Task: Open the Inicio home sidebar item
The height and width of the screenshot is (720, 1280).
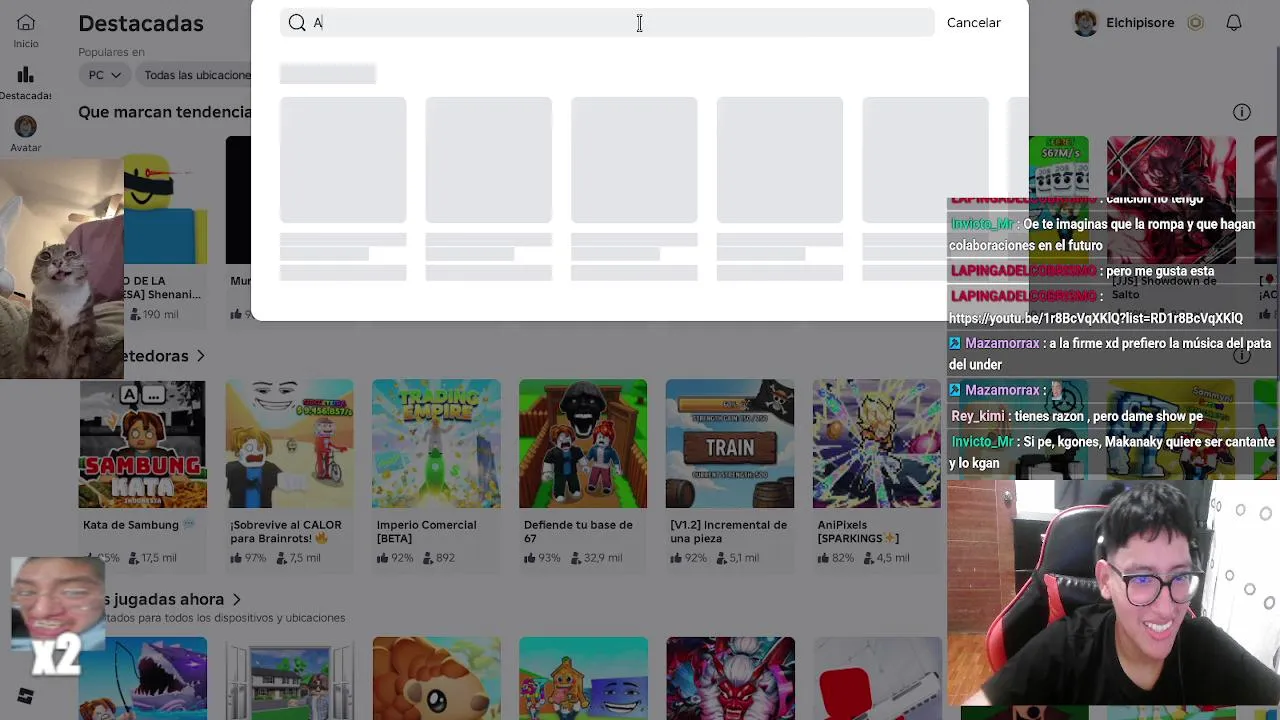Action: click(x=26, y=31)
